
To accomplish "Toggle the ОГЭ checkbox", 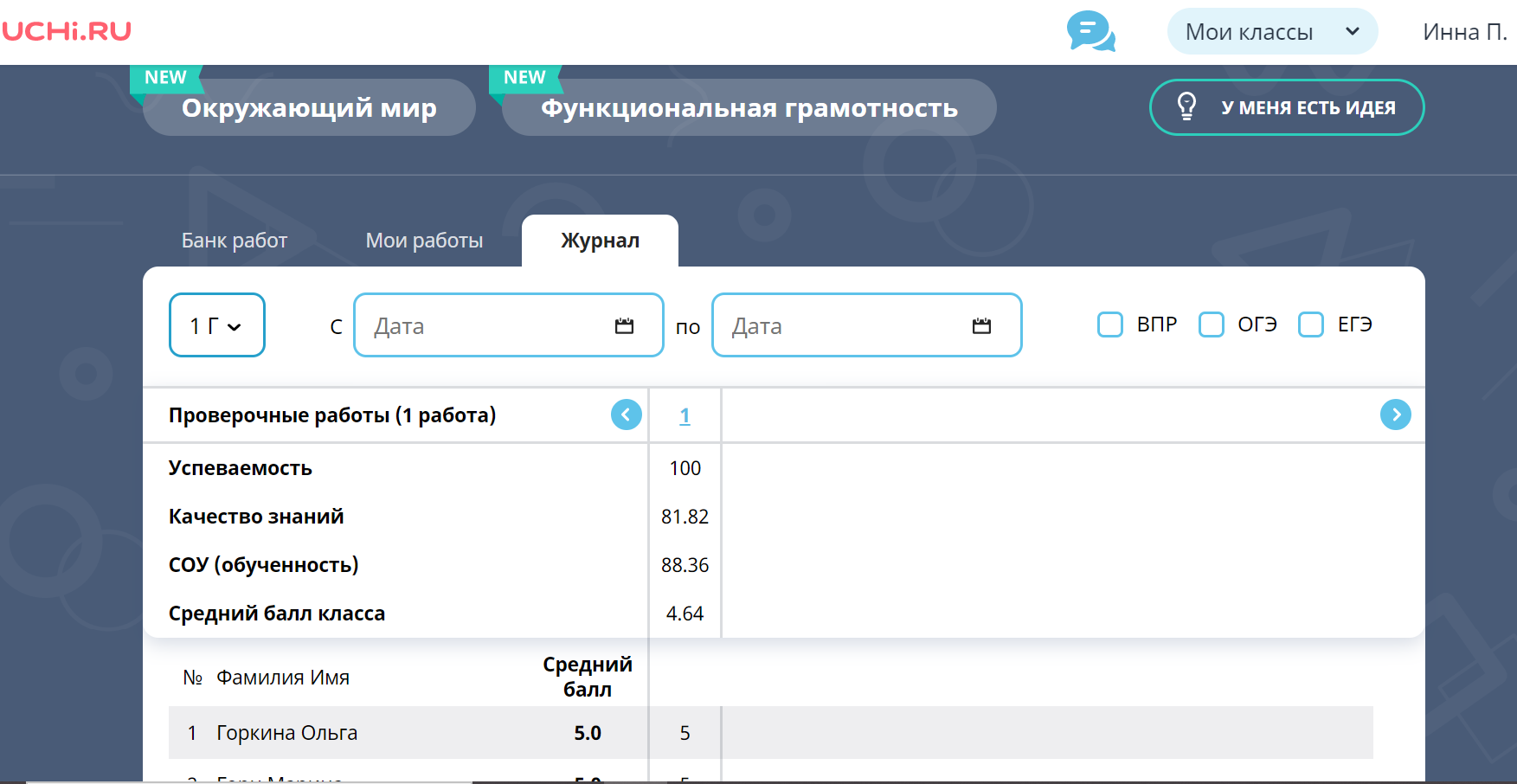I will click(x=1211, y=325).
